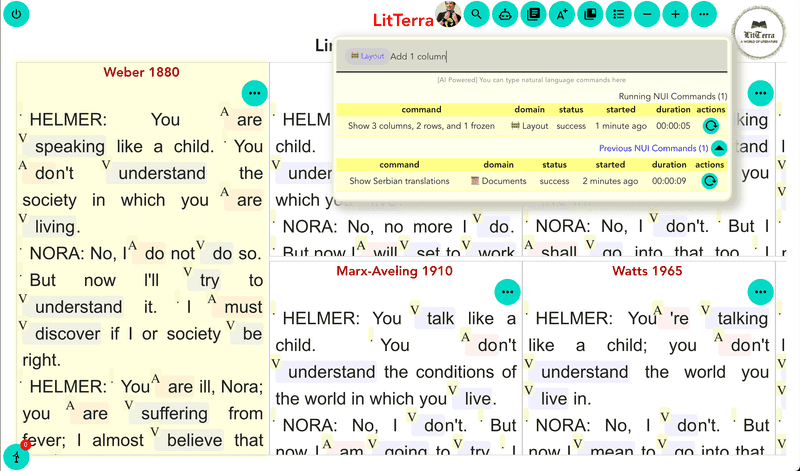Click the plus zoom-in button
Screen dimensions: 800x471
point(676,14)
